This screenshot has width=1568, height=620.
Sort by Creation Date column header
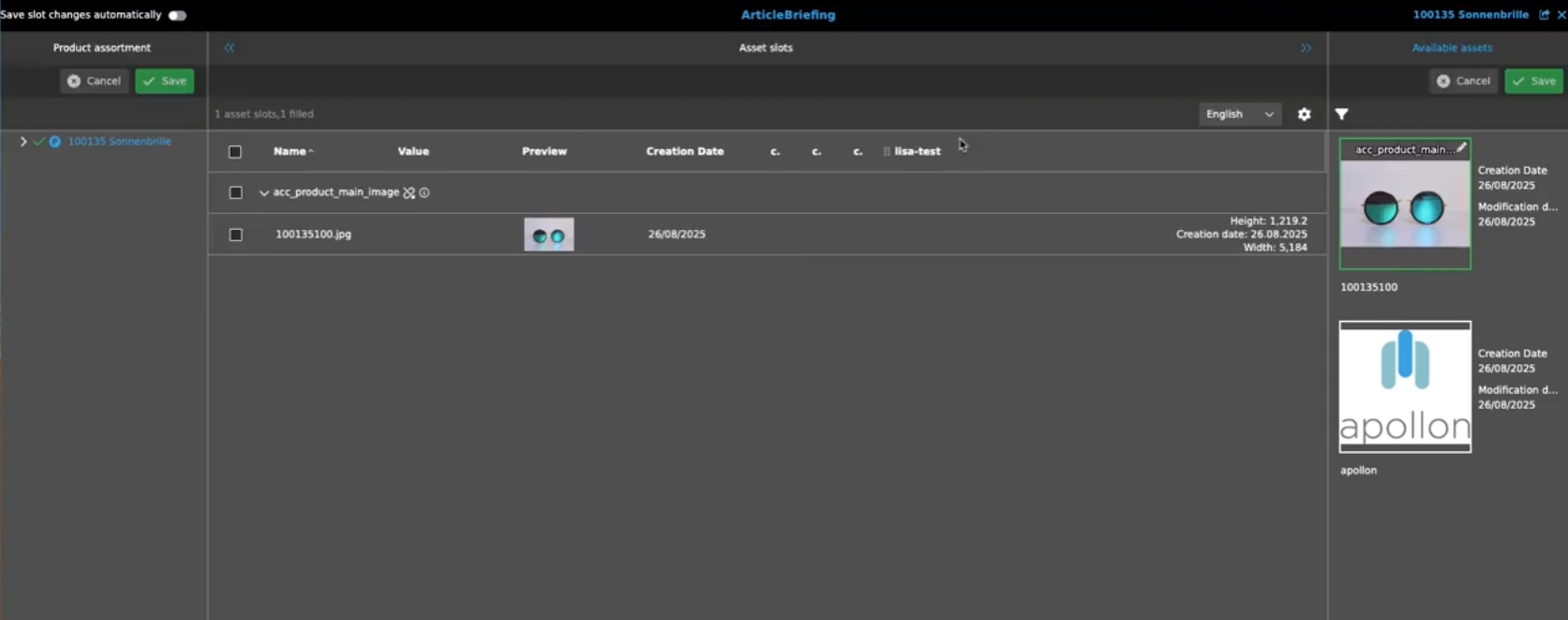[x=685, y=151]
